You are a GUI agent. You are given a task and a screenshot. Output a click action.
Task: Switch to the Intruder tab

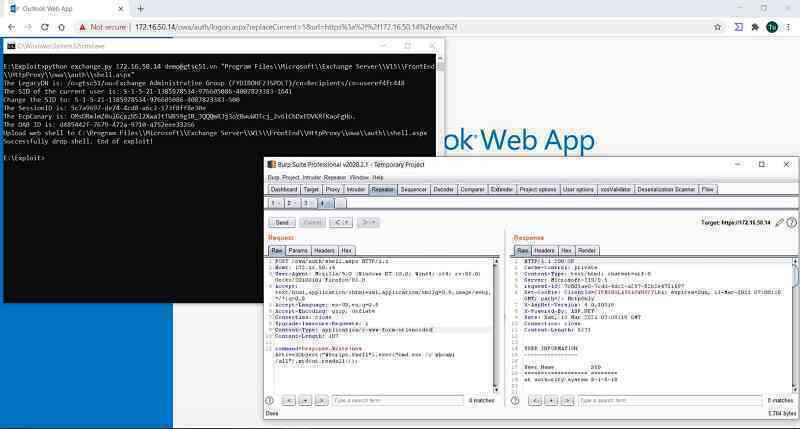click(x=356, y=189)
